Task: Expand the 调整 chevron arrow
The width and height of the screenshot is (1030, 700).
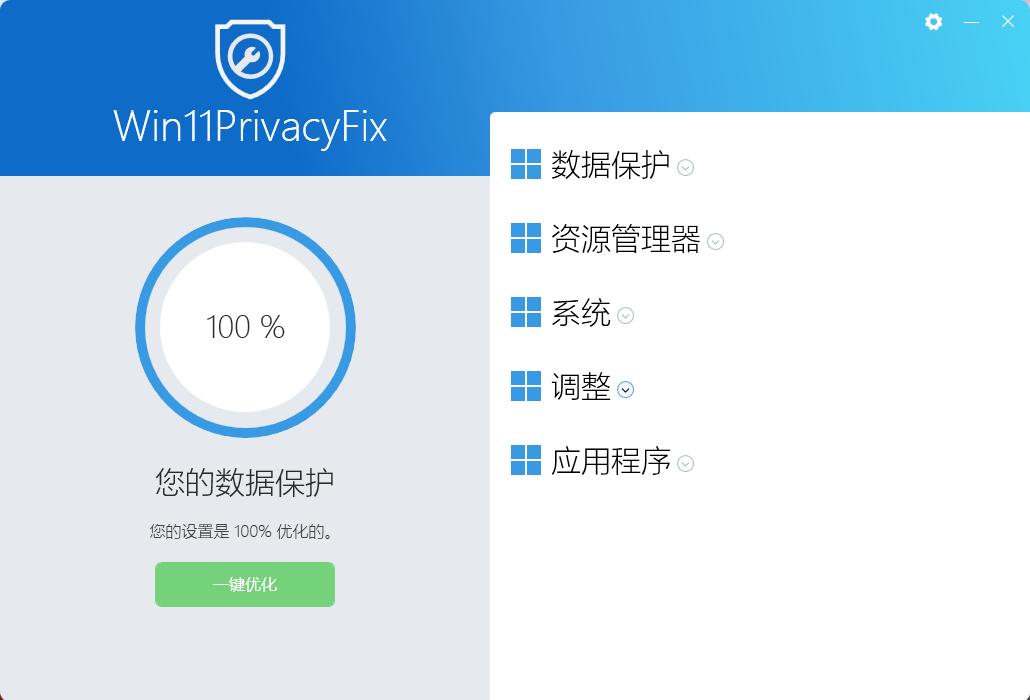Action: (x=626, y=390)
